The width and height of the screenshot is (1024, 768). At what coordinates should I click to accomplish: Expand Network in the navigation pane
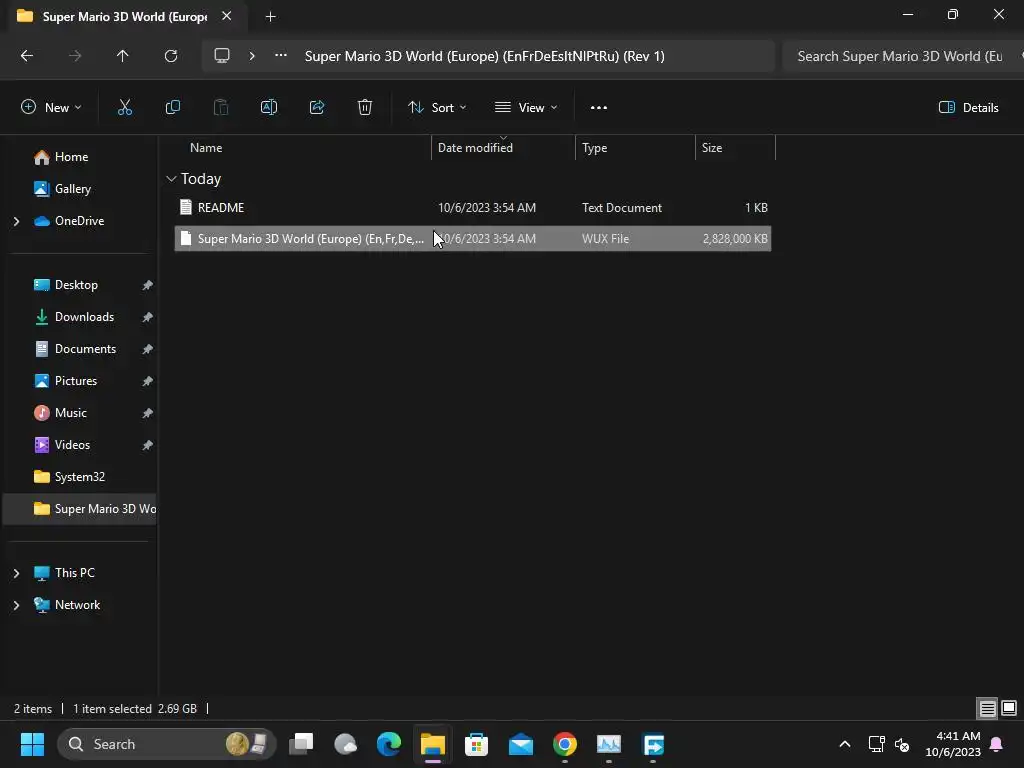[16, 605]
